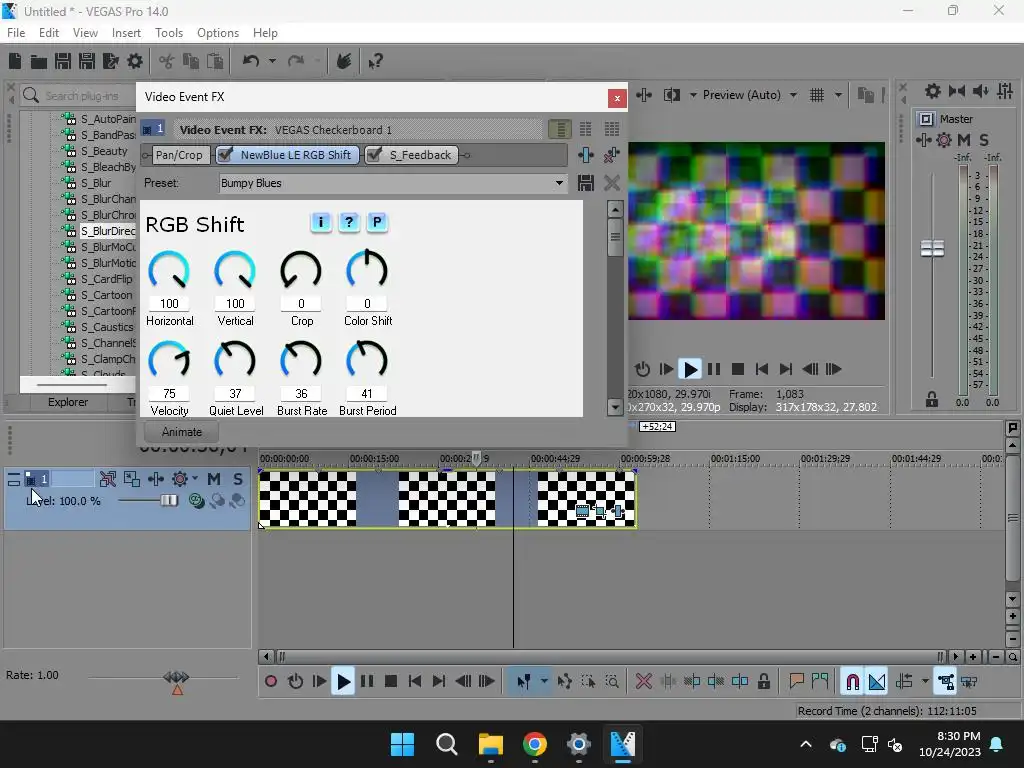Open Project Properties gear icon
The image size is (1024, 768).
135,61
